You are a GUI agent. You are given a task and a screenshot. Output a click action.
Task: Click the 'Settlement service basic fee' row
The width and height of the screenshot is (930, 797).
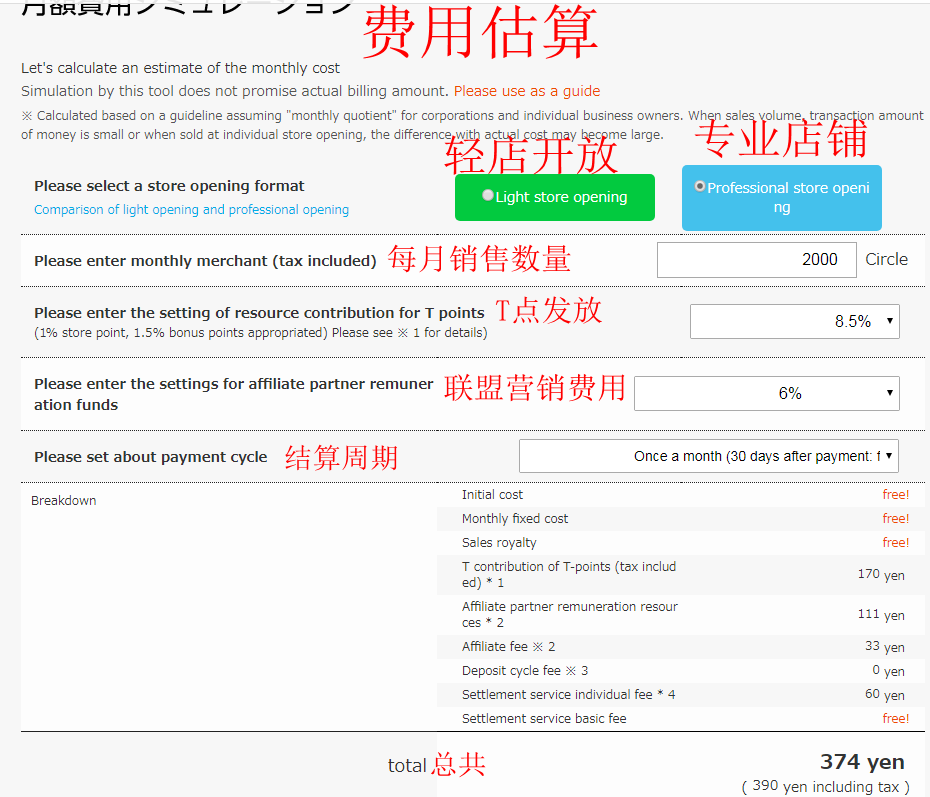click(680, 719)
